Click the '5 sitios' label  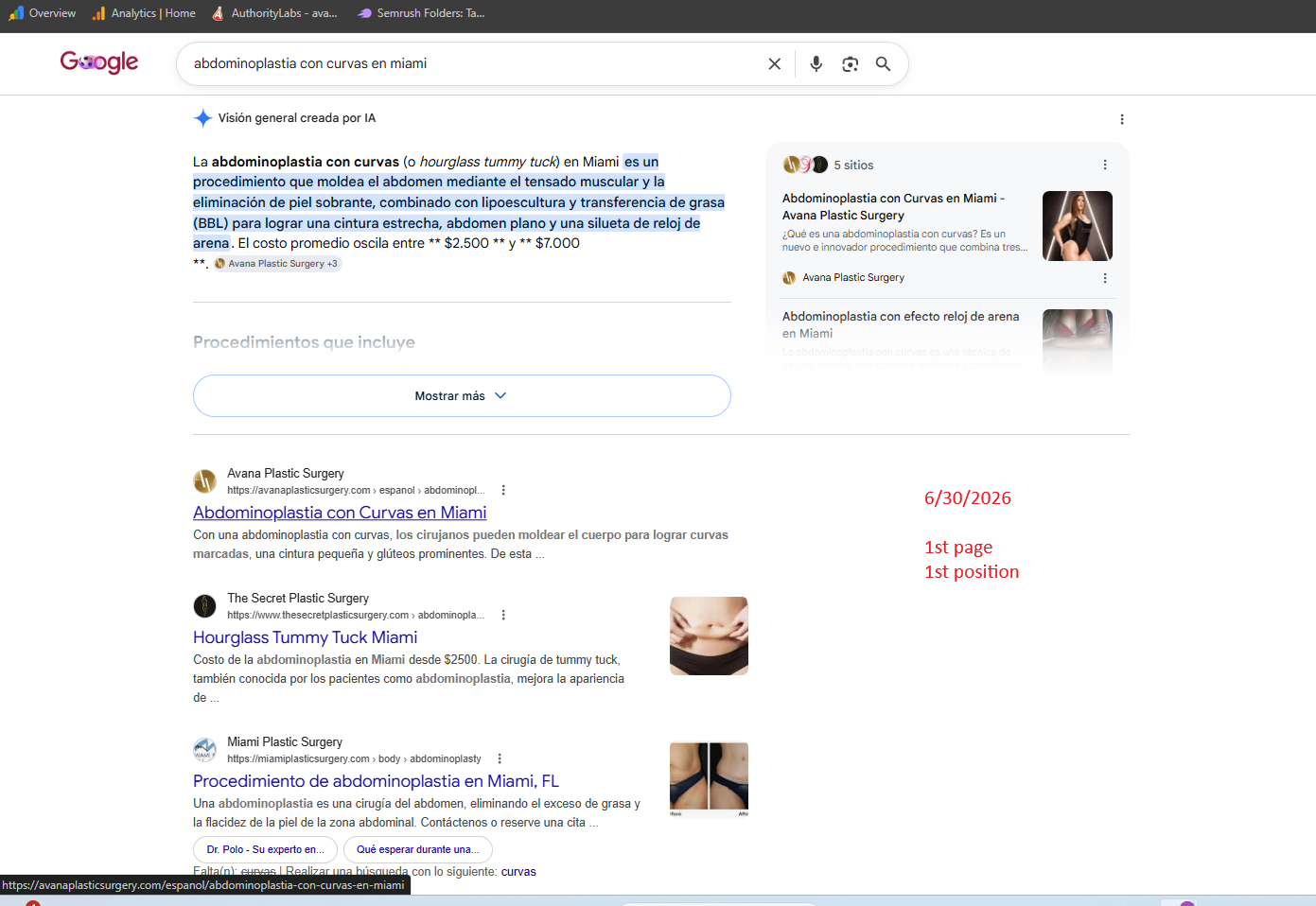click(x=853, y=165)
